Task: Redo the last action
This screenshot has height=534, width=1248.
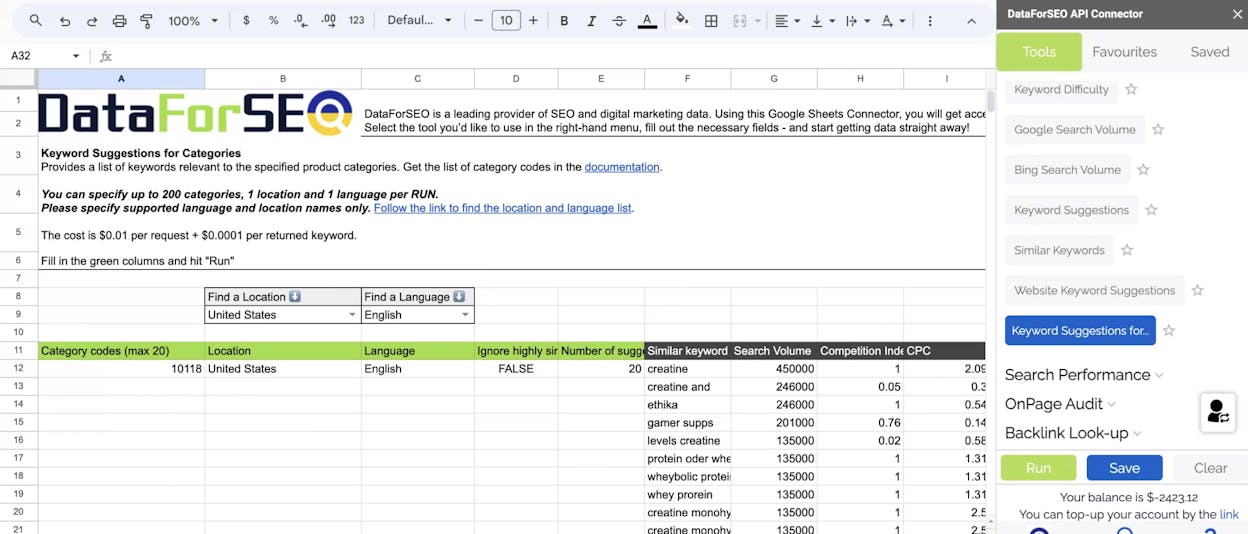Action: point(92,20)
